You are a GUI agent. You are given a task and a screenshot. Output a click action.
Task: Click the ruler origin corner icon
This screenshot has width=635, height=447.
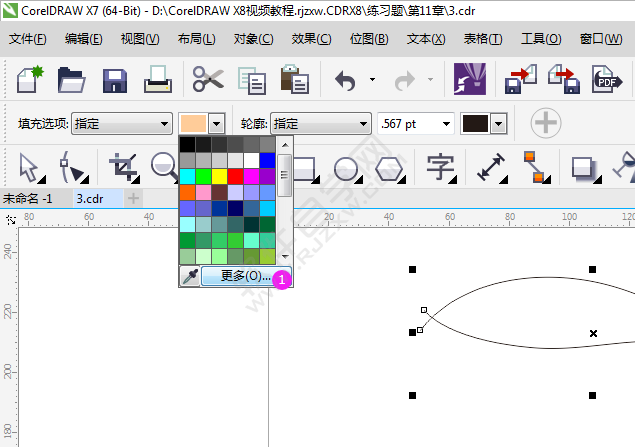click(x=11, y=220)
